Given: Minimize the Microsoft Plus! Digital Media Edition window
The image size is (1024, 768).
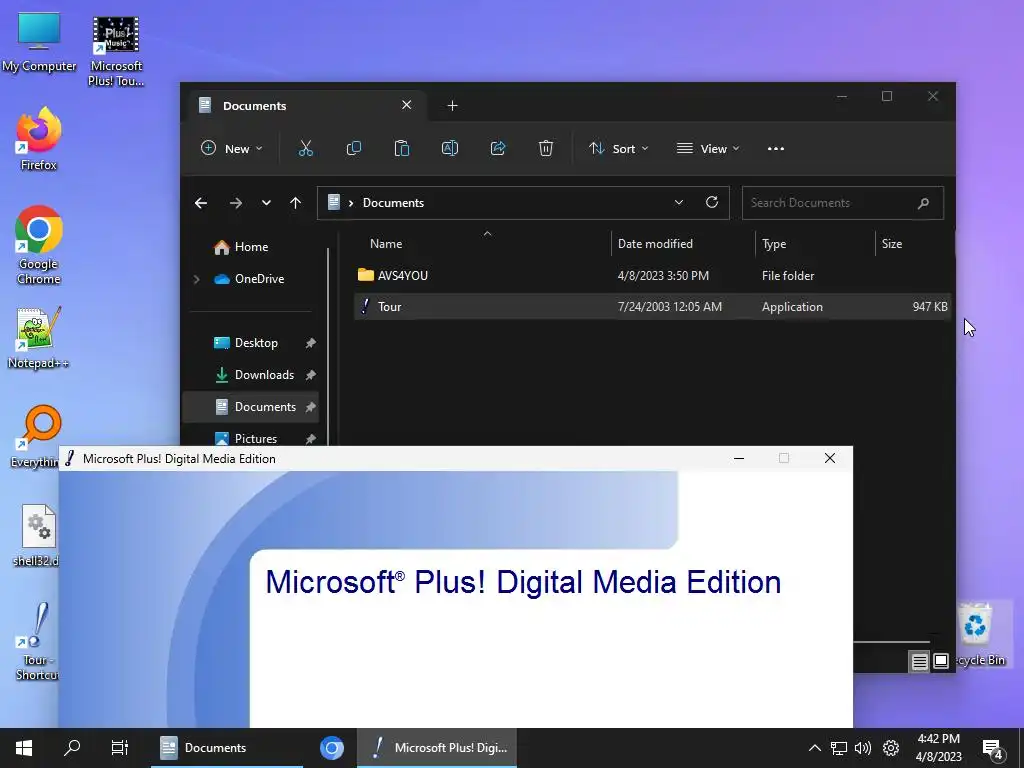Looking at the screenshot, I should 739,458.
